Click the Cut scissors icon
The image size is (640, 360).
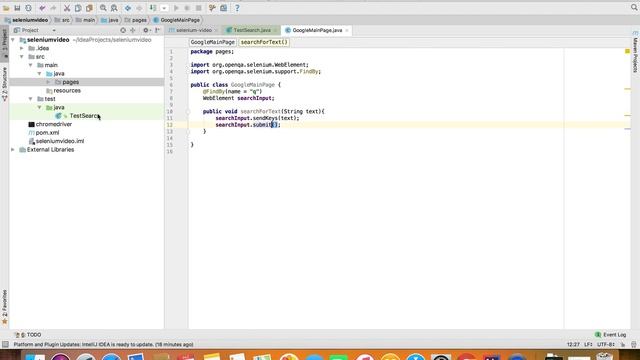pyautogui.click(x=67, y=8)
